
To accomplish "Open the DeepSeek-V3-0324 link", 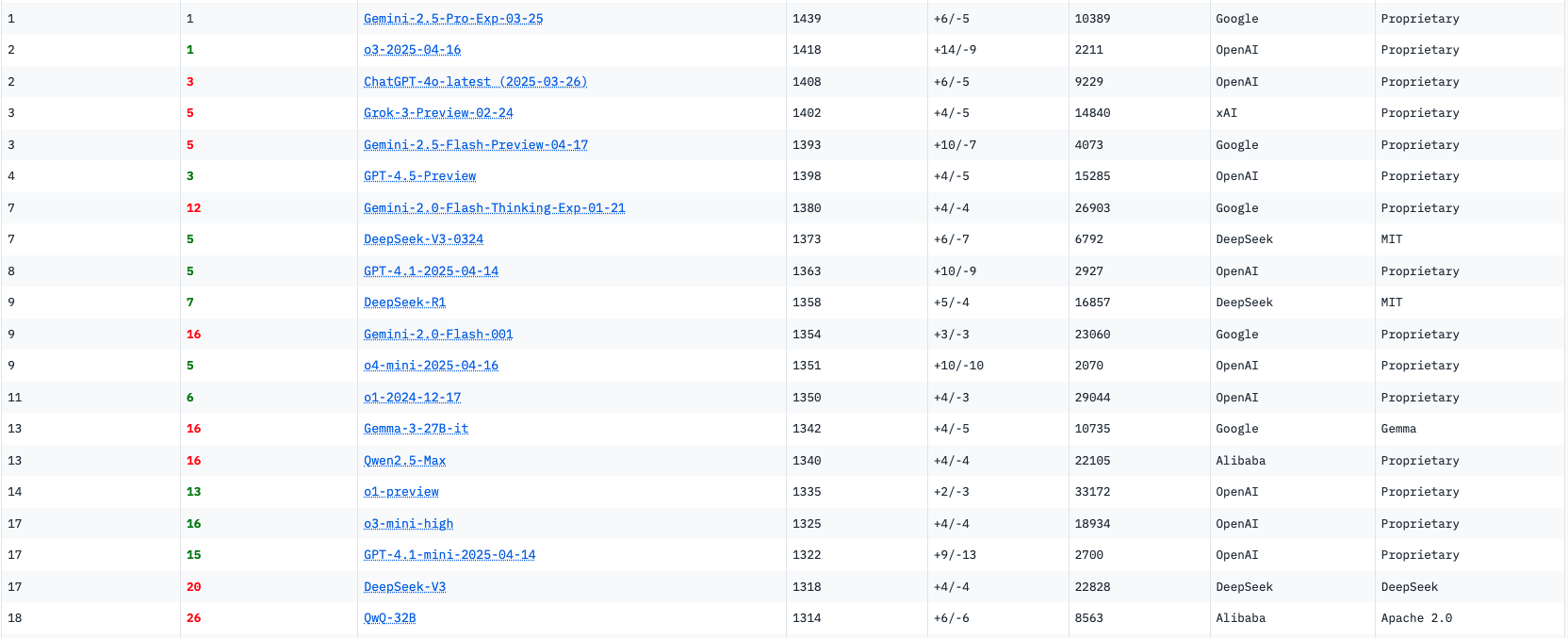I will [x=424, y=239].
